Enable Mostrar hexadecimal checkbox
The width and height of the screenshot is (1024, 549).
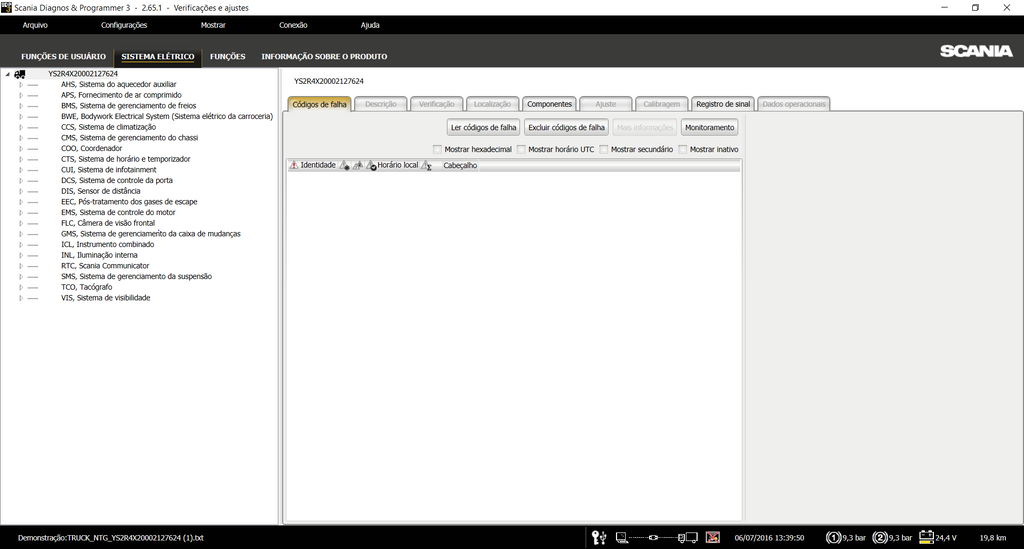click(438, 149)
